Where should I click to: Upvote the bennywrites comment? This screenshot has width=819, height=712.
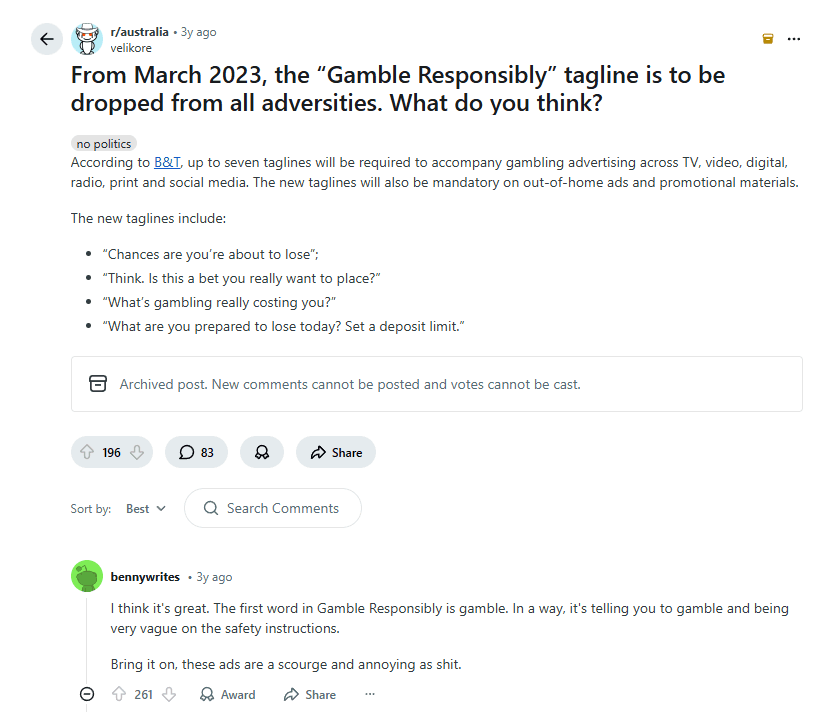pyautogui.click(x=119, y=694)
